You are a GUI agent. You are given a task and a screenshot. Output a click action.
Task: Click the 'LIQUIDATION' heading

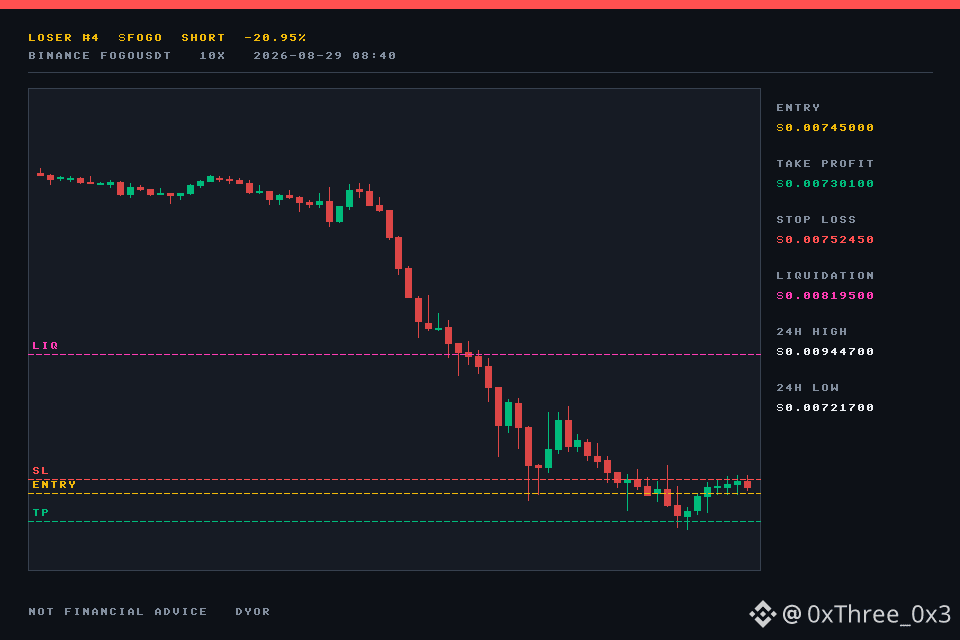coord(825,276)
